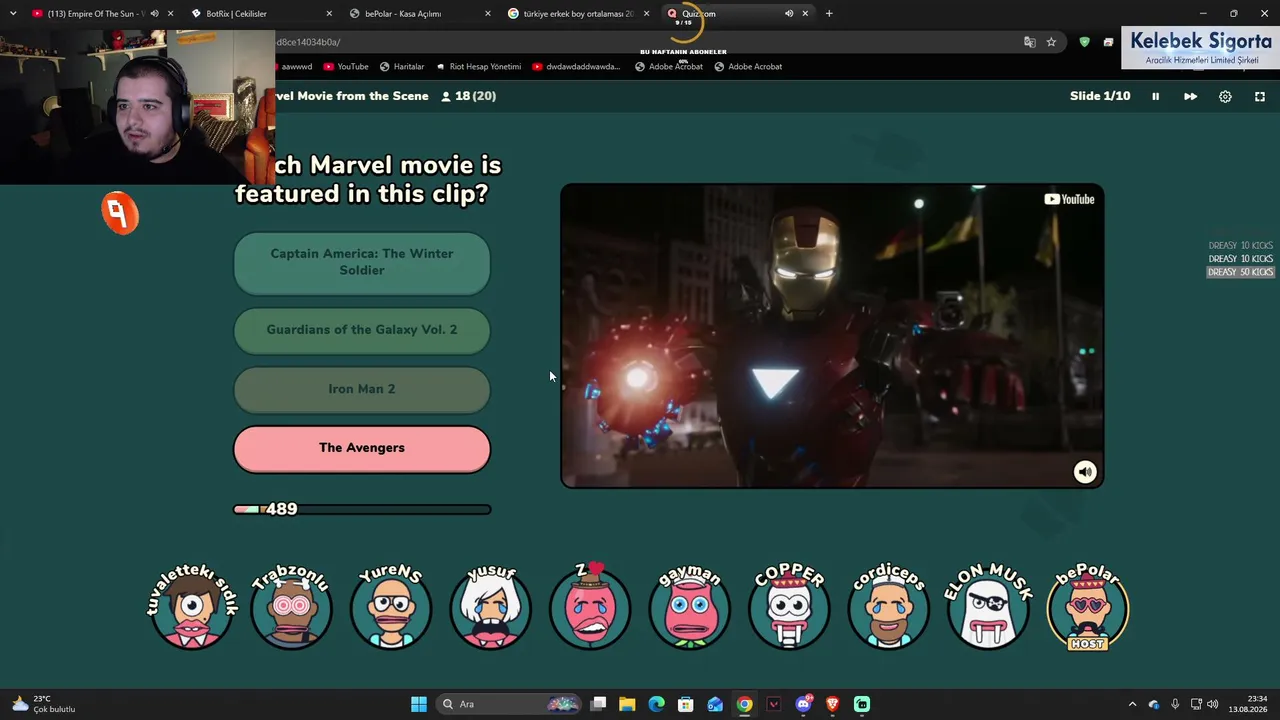Viewport: 1280px width, 720px height.
Task: Open the YouTube logo on the clip
Action: (x=1069, y=199)
